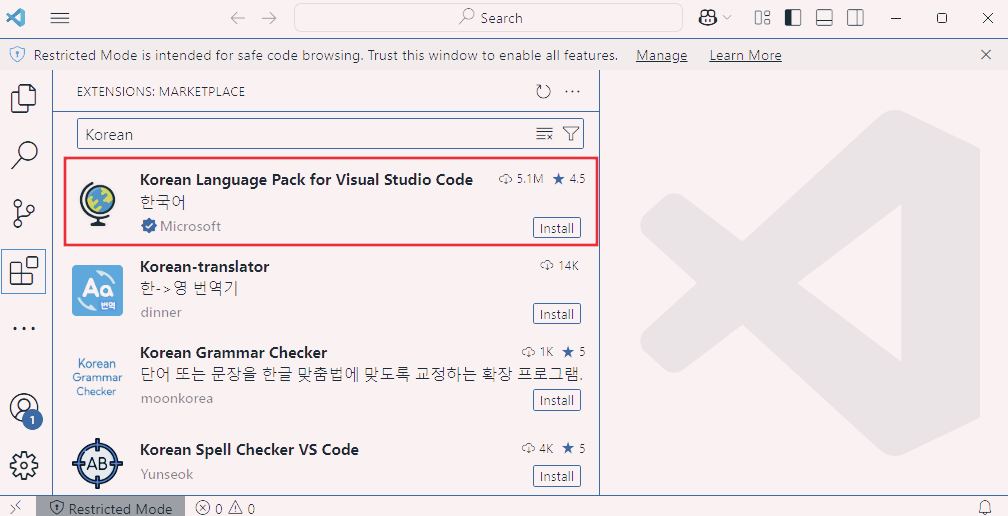Open Korean Language Pack for Visual Studio Code
The image size is (1008, 516).
[x=307, y=180]
